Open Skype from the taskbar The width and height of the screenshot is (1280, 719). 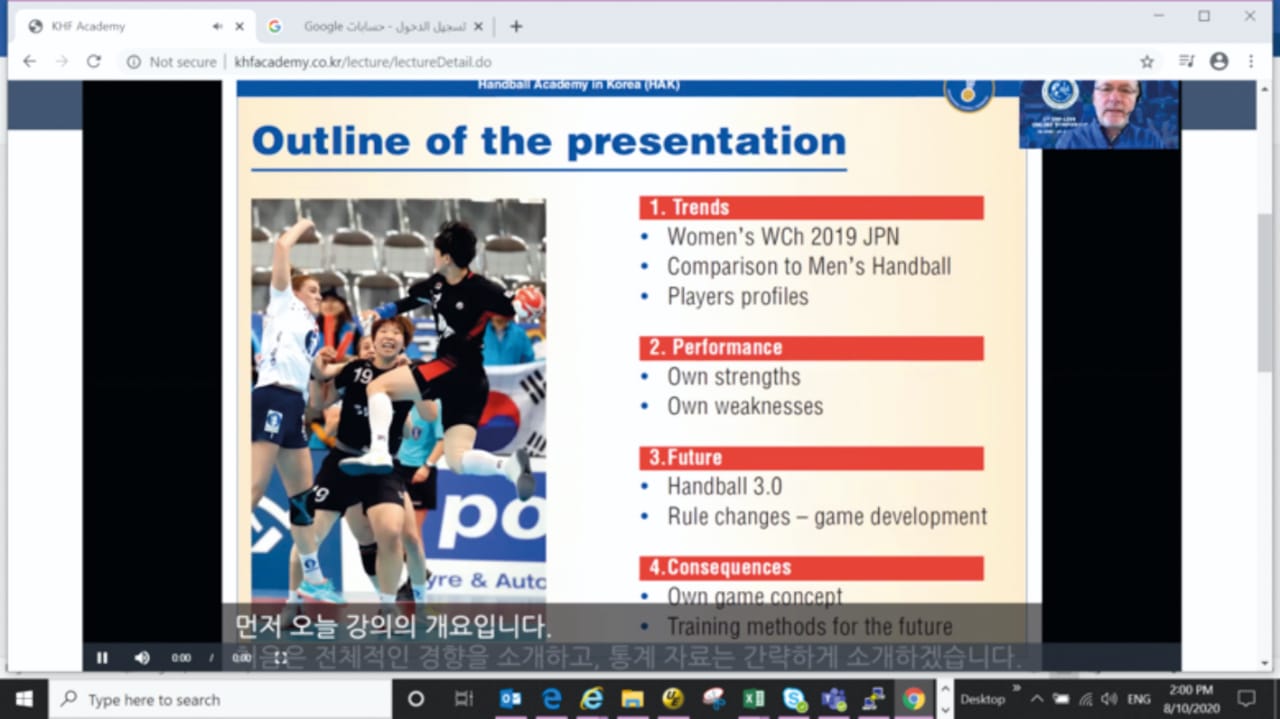(x=795, y=699)
